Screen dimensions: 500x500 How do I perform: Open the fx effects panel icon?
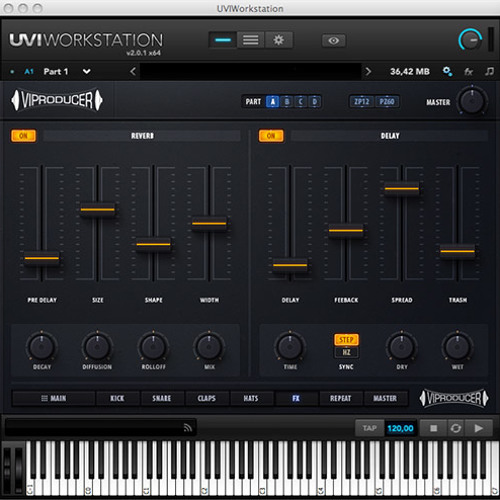(x=468, y=71)
